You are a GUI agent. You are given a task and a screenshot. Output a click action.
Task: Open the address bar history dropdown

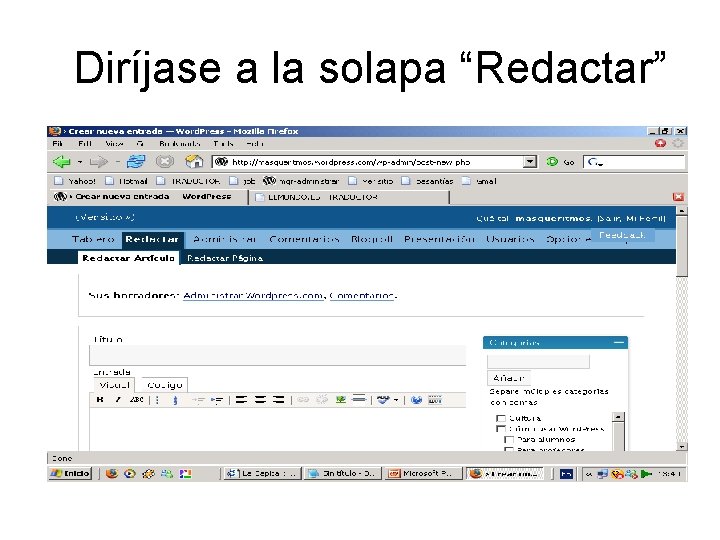(x=530, y=162)
